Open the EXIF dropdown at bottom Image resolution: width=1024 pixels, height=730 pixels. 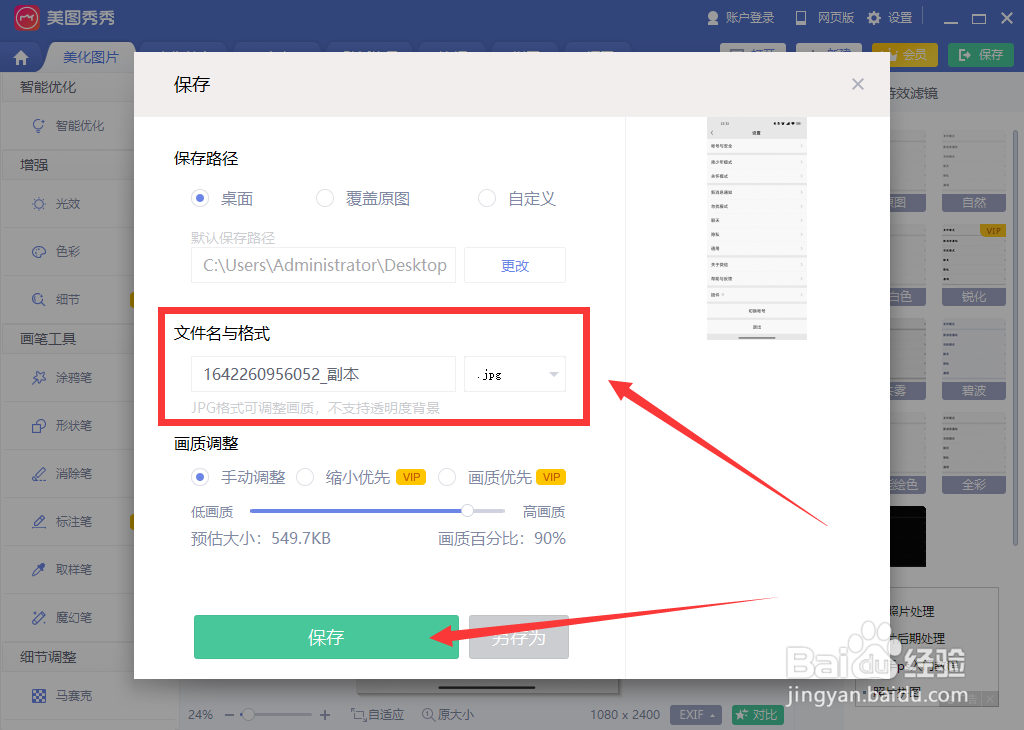[696, 715]
